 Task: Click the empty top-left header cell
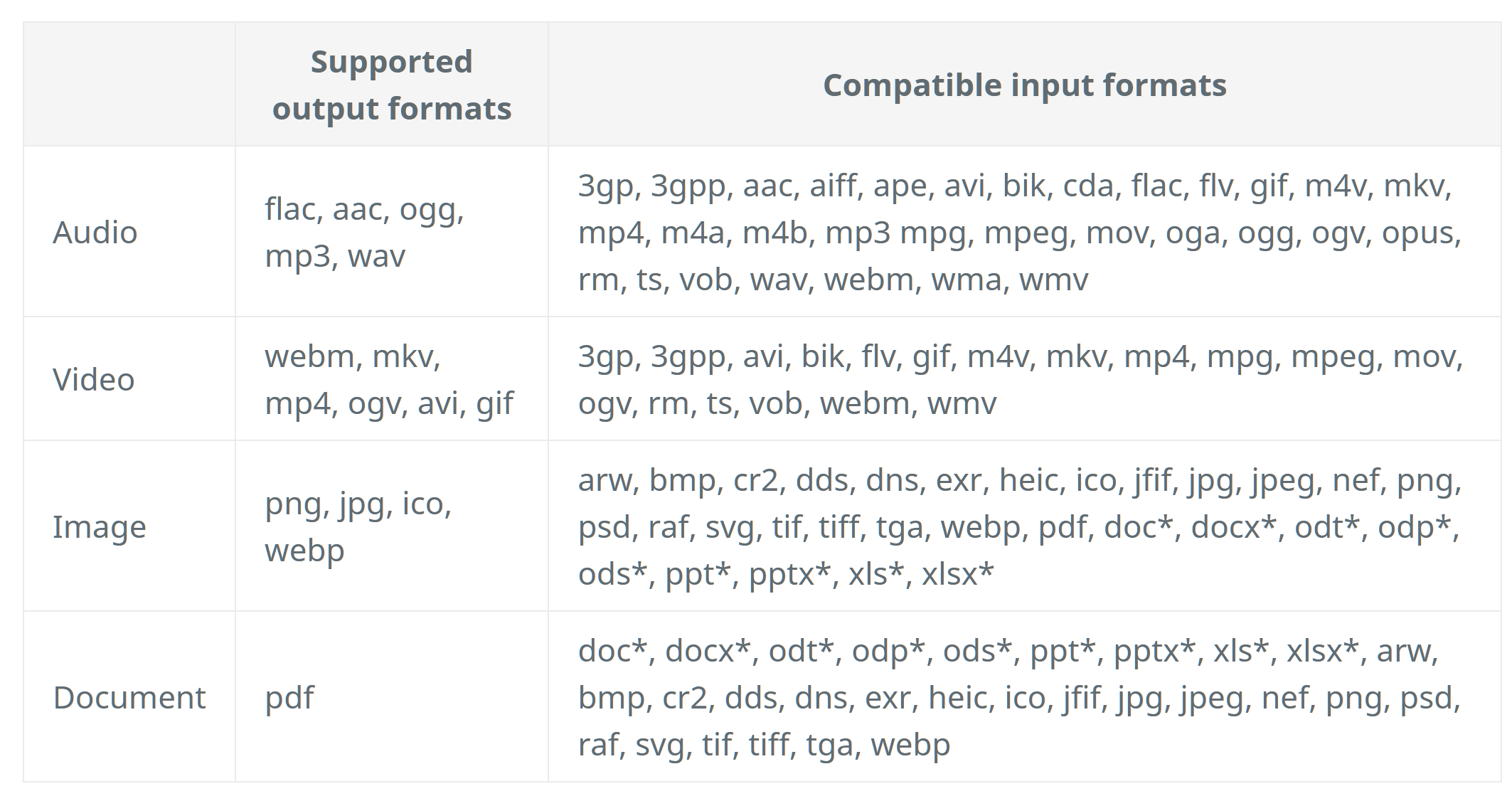point(129,85)
